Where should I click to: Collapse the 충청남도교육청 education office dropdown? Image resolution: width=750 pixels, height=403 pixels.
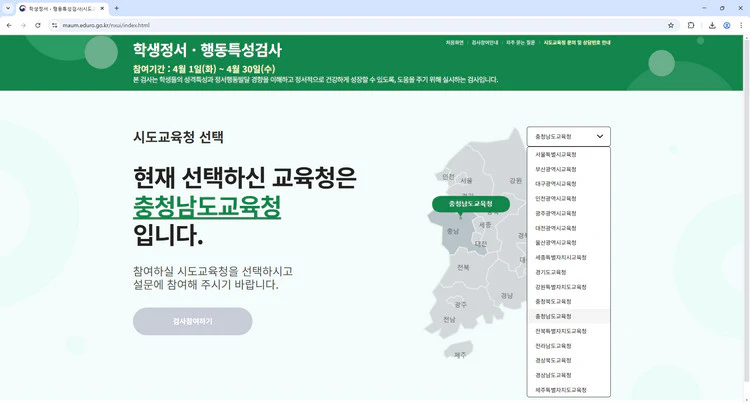click(568, 136)
